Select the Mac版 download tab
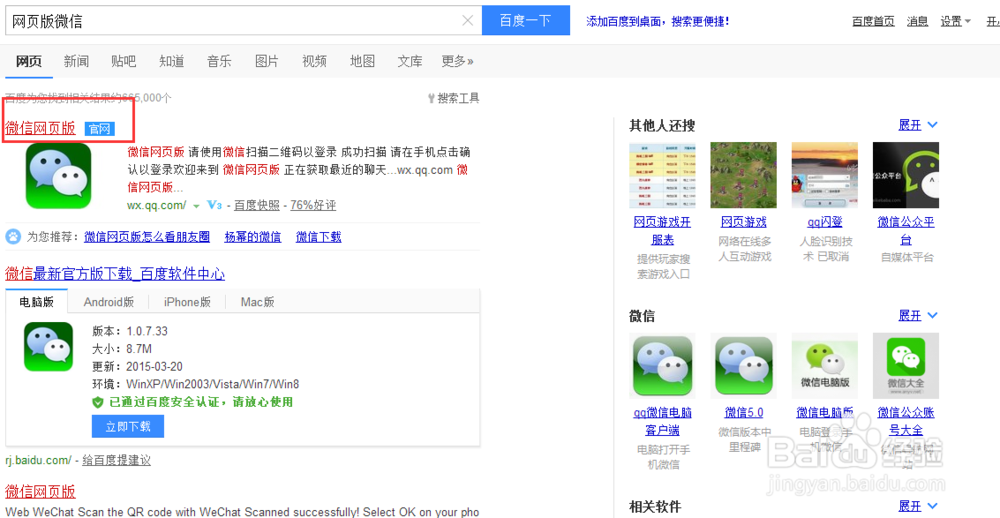The width and height of the screenshot is (1000, 518). [x=258, y=302]
